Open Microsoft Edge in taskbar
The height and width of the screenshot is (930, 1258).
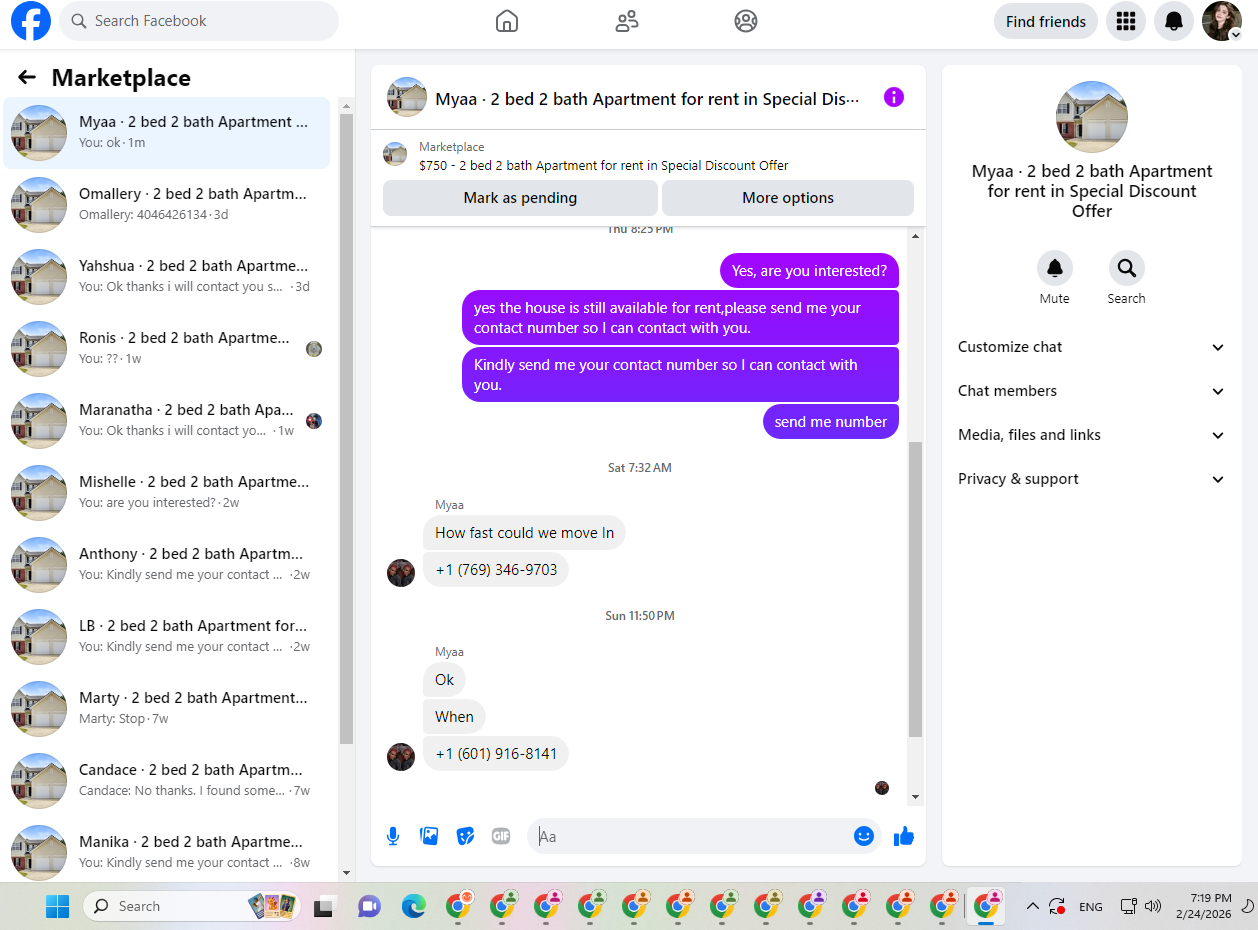pos(413,906)
